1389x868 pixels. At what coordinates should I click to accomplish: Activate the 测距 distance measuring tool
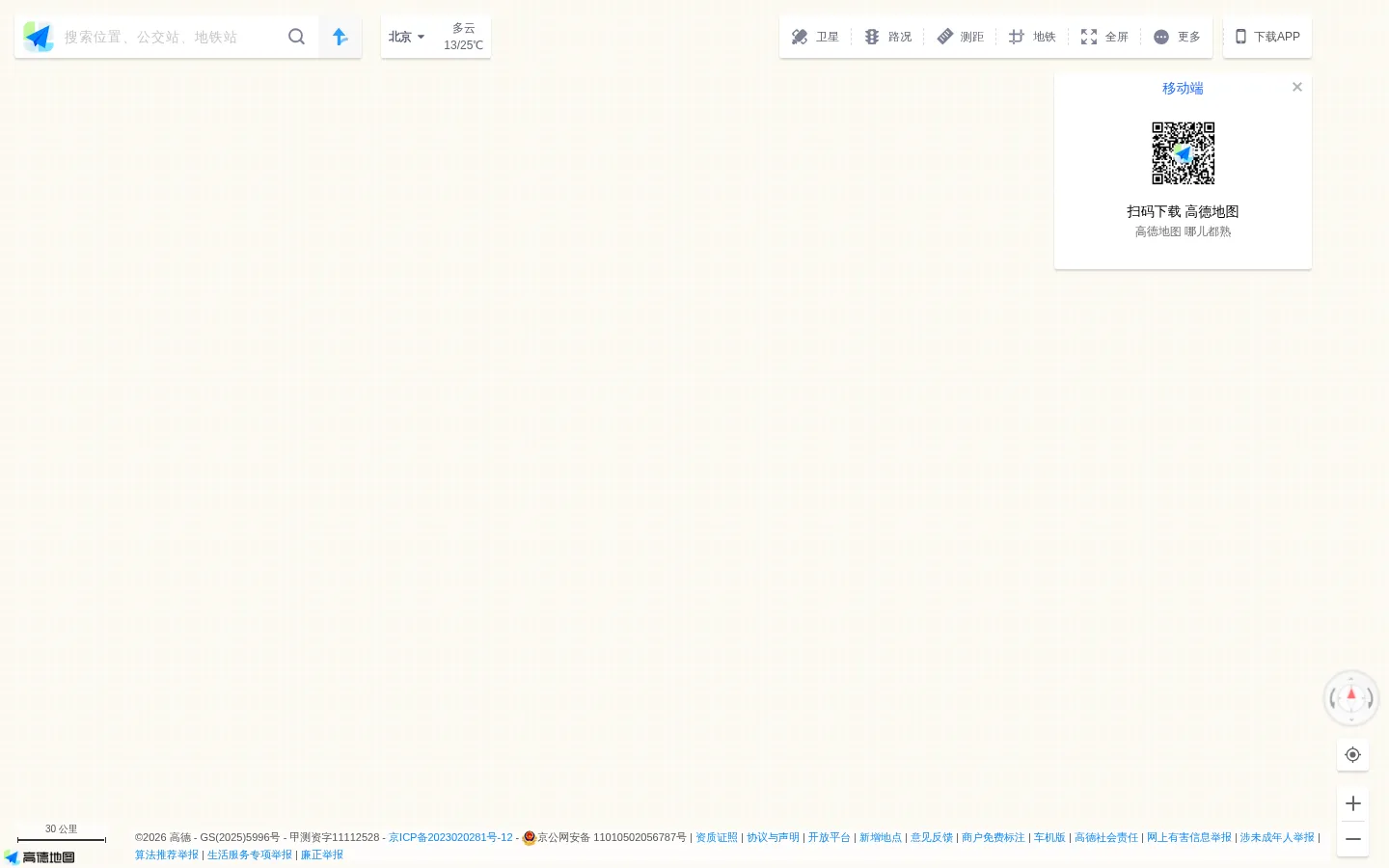(960, 37)
